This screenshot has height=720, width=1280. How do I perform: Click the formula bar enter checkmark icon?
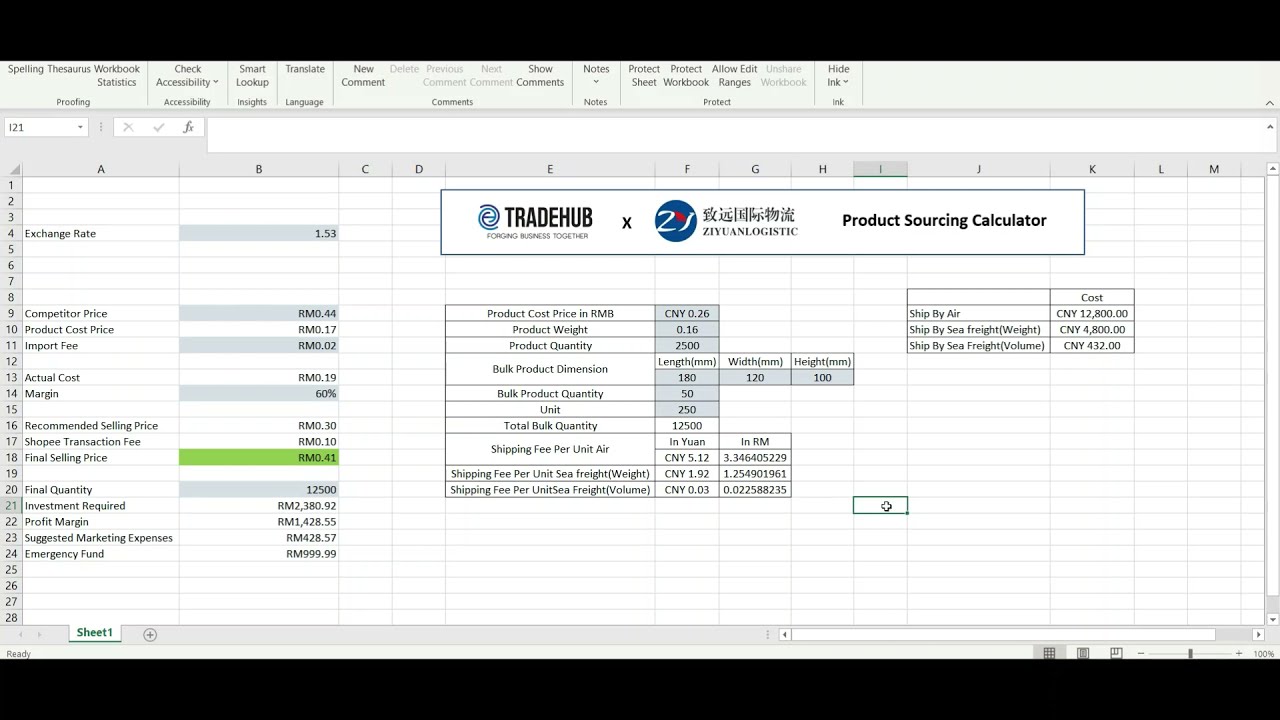(x=158, y=127)
